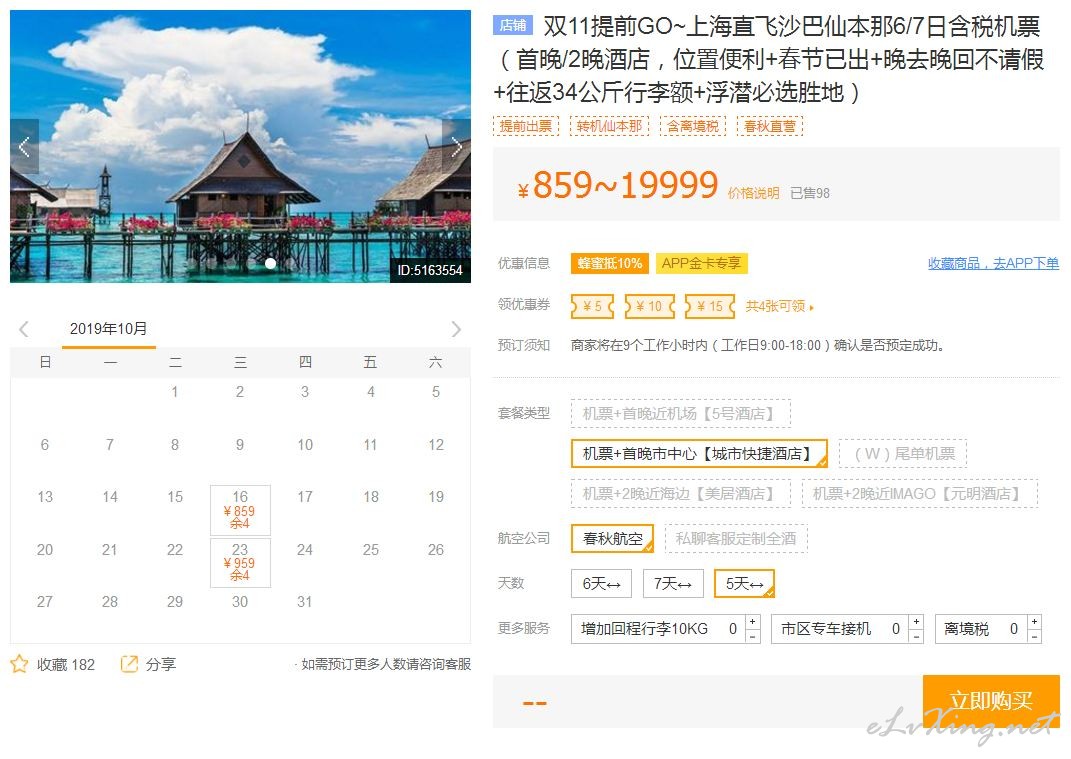Go to previous month in calendar
1071x759 pixels.
tap(24, 329)
